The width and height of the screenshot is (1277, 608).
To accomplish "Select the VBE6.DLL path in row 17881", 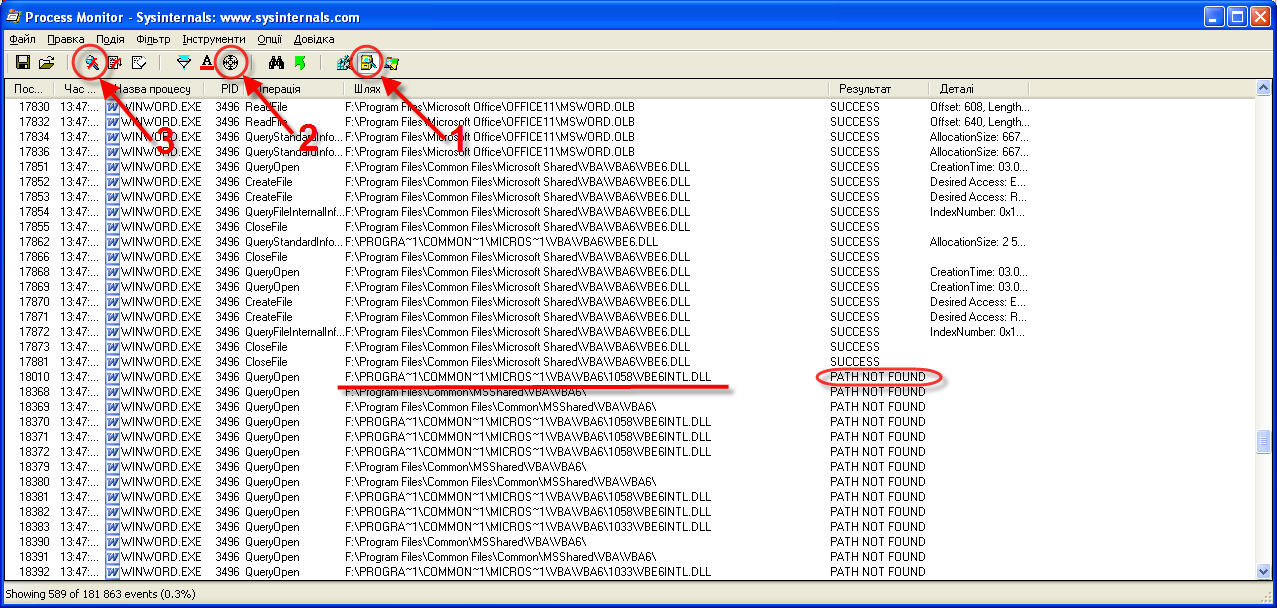I will point(517,362).
